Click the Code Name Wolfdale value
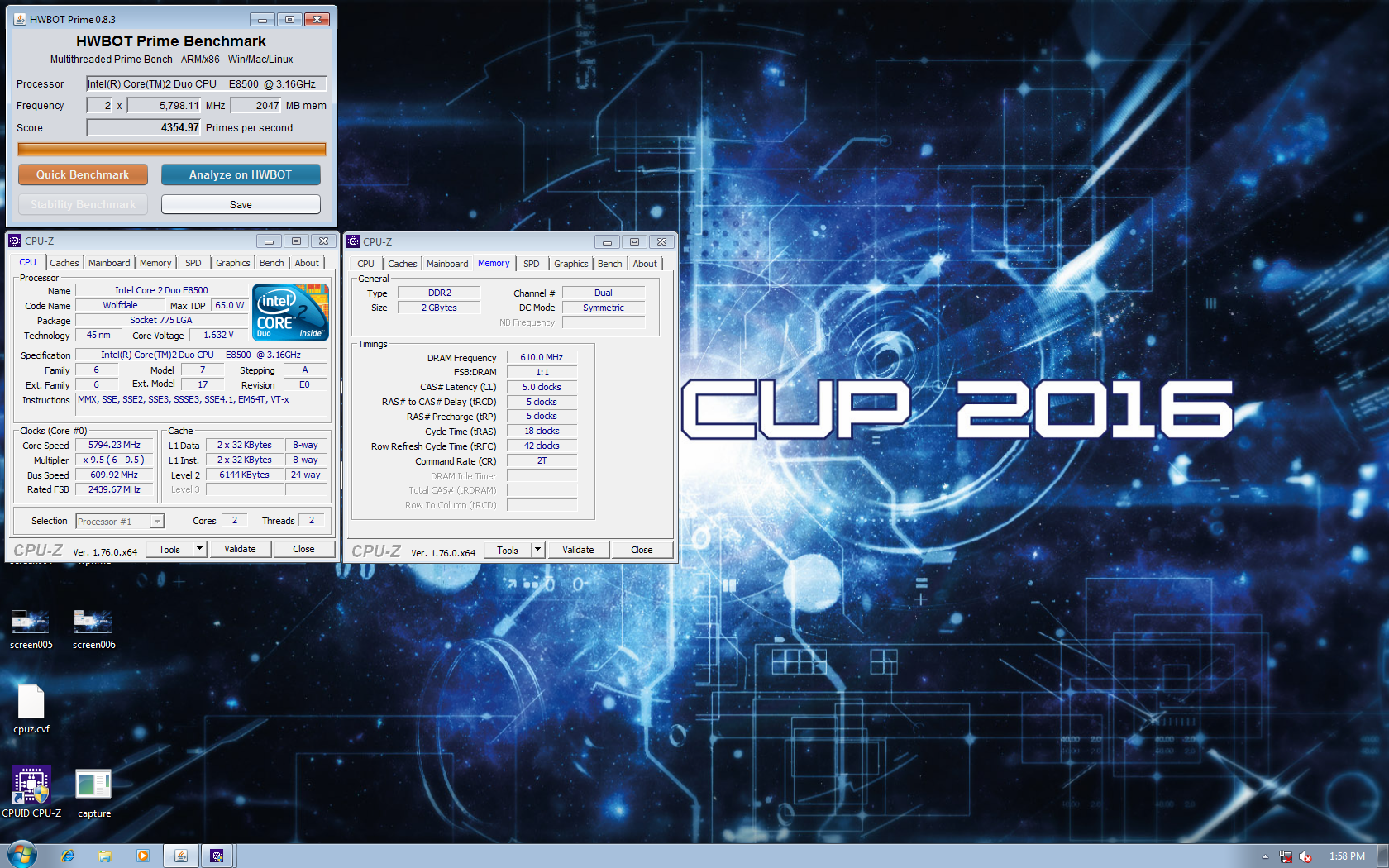Image resolution: width=1389 pixels, height=868 pixels. 120,305
